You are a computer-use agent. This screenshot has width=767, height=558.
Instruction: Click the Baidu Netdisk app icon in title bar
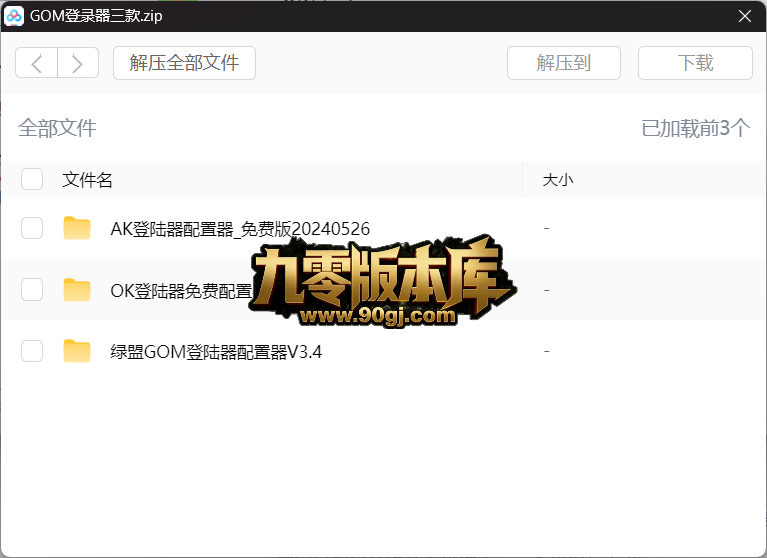coord(14,16)
